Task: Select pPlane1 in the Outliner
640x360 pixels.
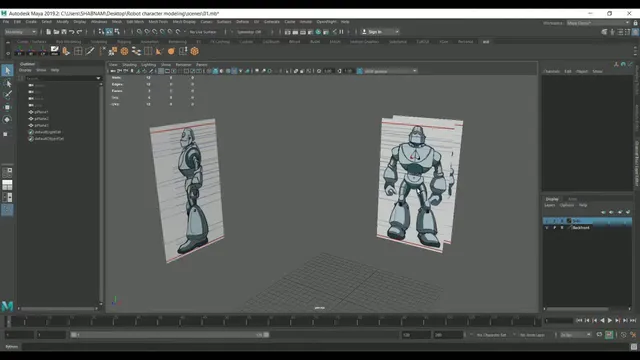Action: point(41,112)
